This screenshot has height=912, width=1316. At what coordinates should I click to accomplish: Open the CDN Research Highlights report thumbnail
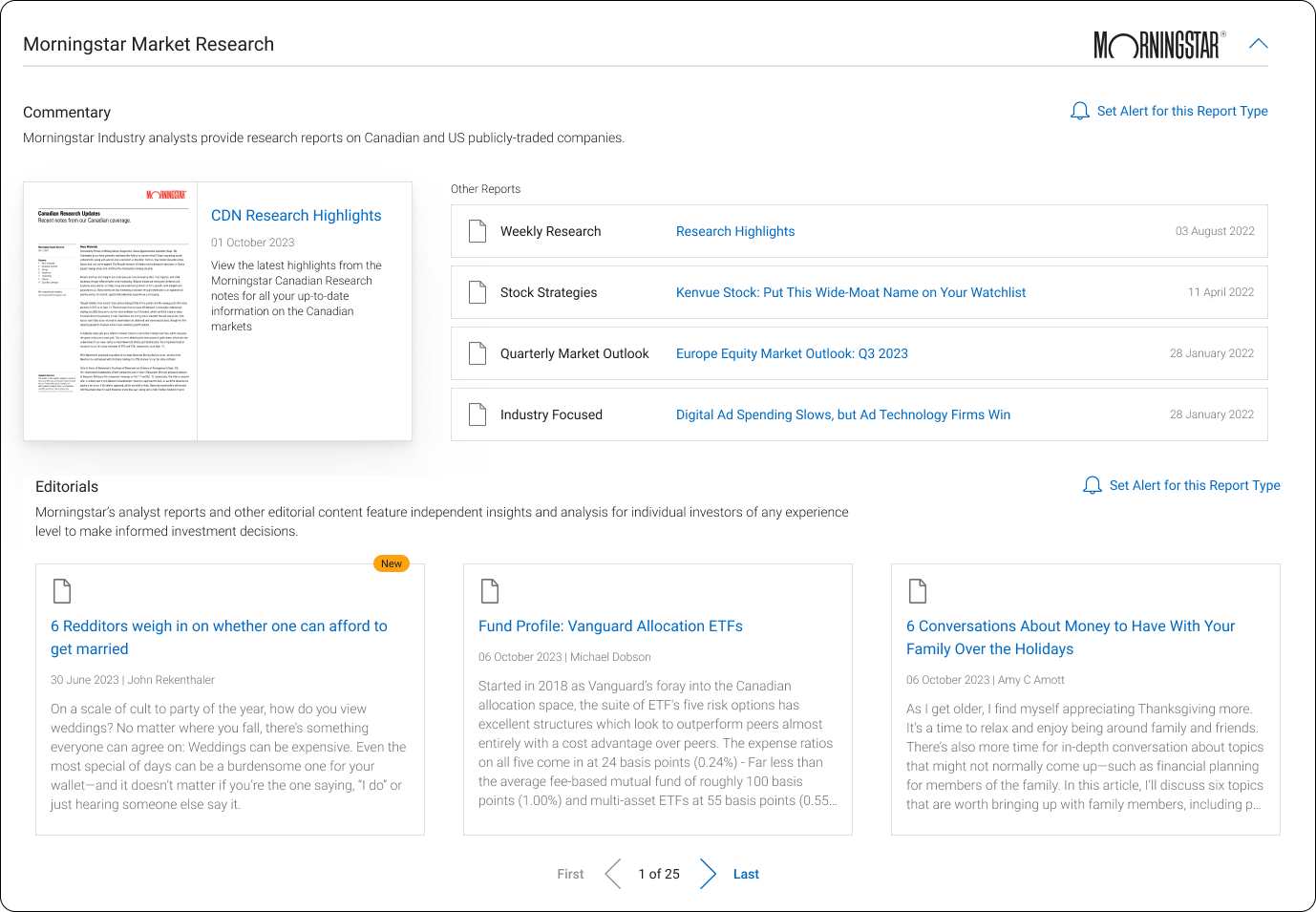[111, 311]
